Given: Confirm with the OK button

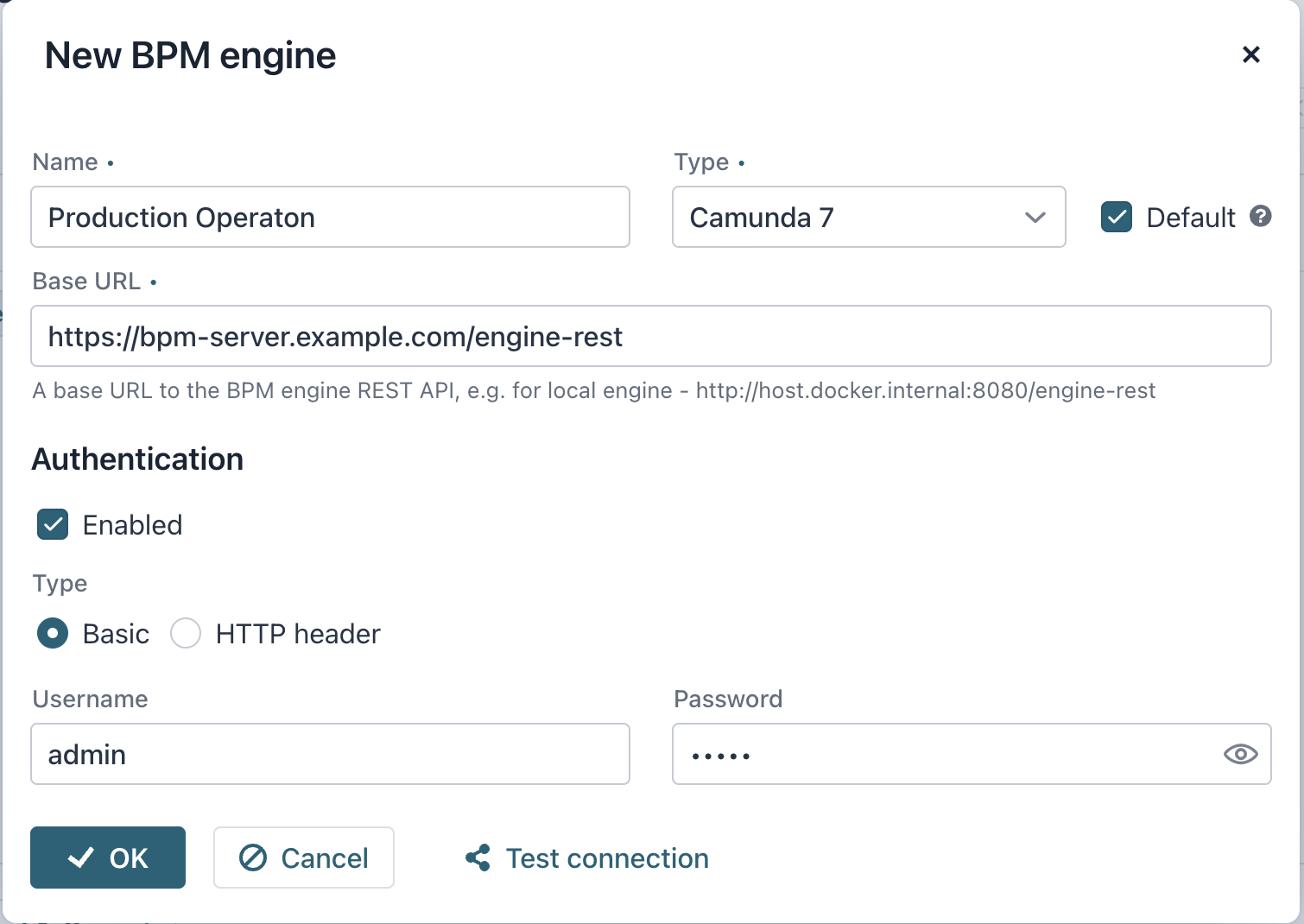Looking at the screenshot, I should [107, 858].
